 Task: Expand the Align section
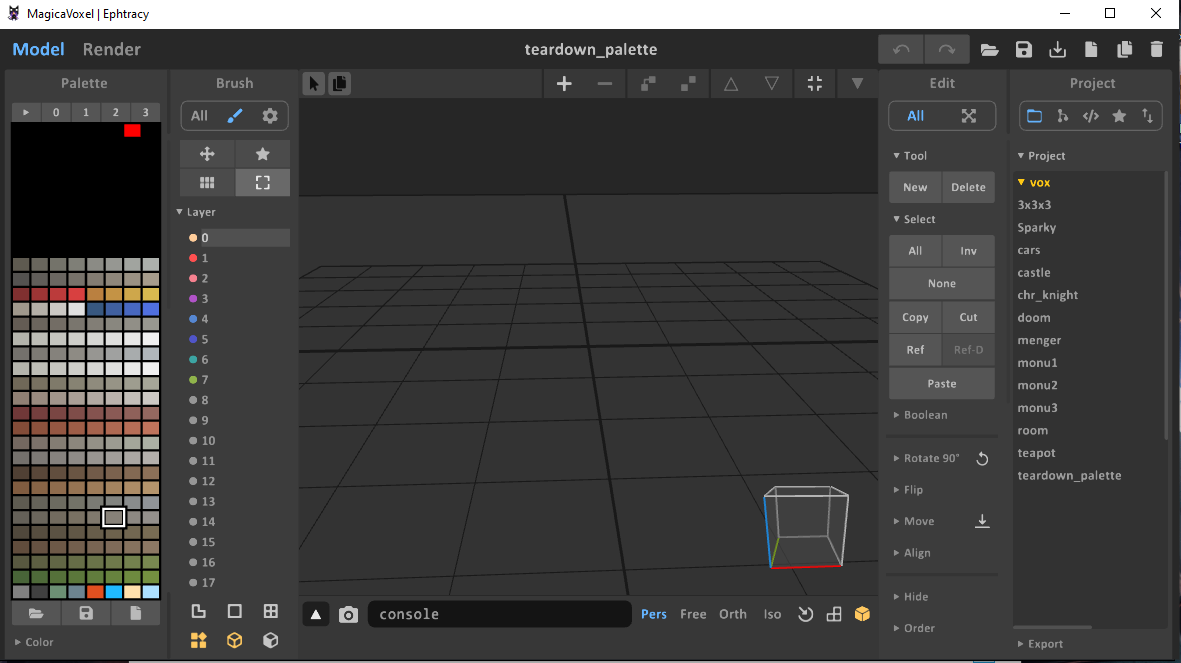click(x=911, y=553)
